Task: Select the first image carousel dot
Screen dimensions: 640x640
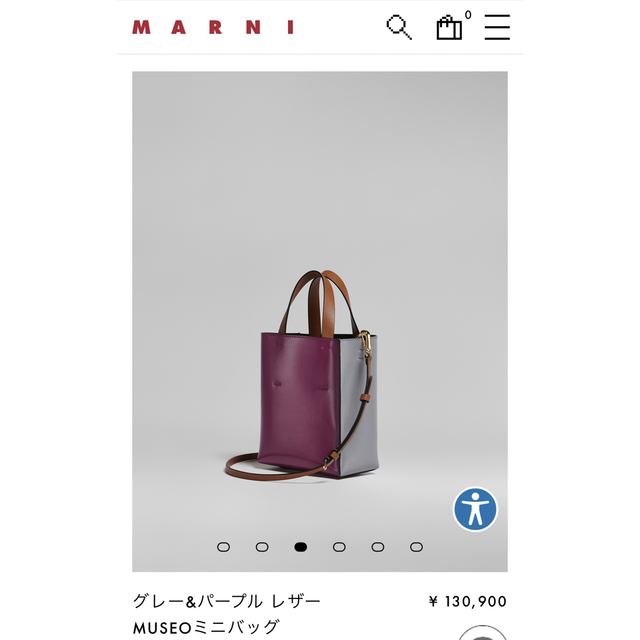Action: pos(223,547)
